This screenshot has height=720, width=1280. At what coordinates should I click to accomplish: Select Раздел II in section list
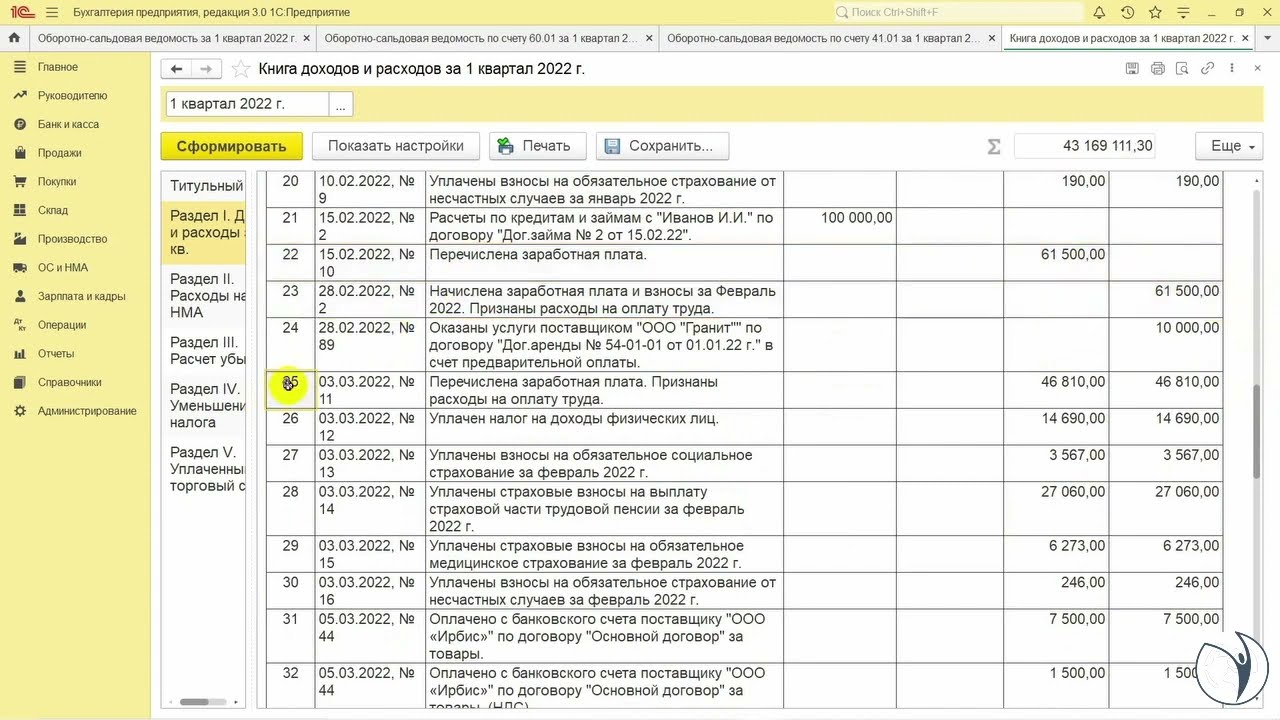coord(207,296)
